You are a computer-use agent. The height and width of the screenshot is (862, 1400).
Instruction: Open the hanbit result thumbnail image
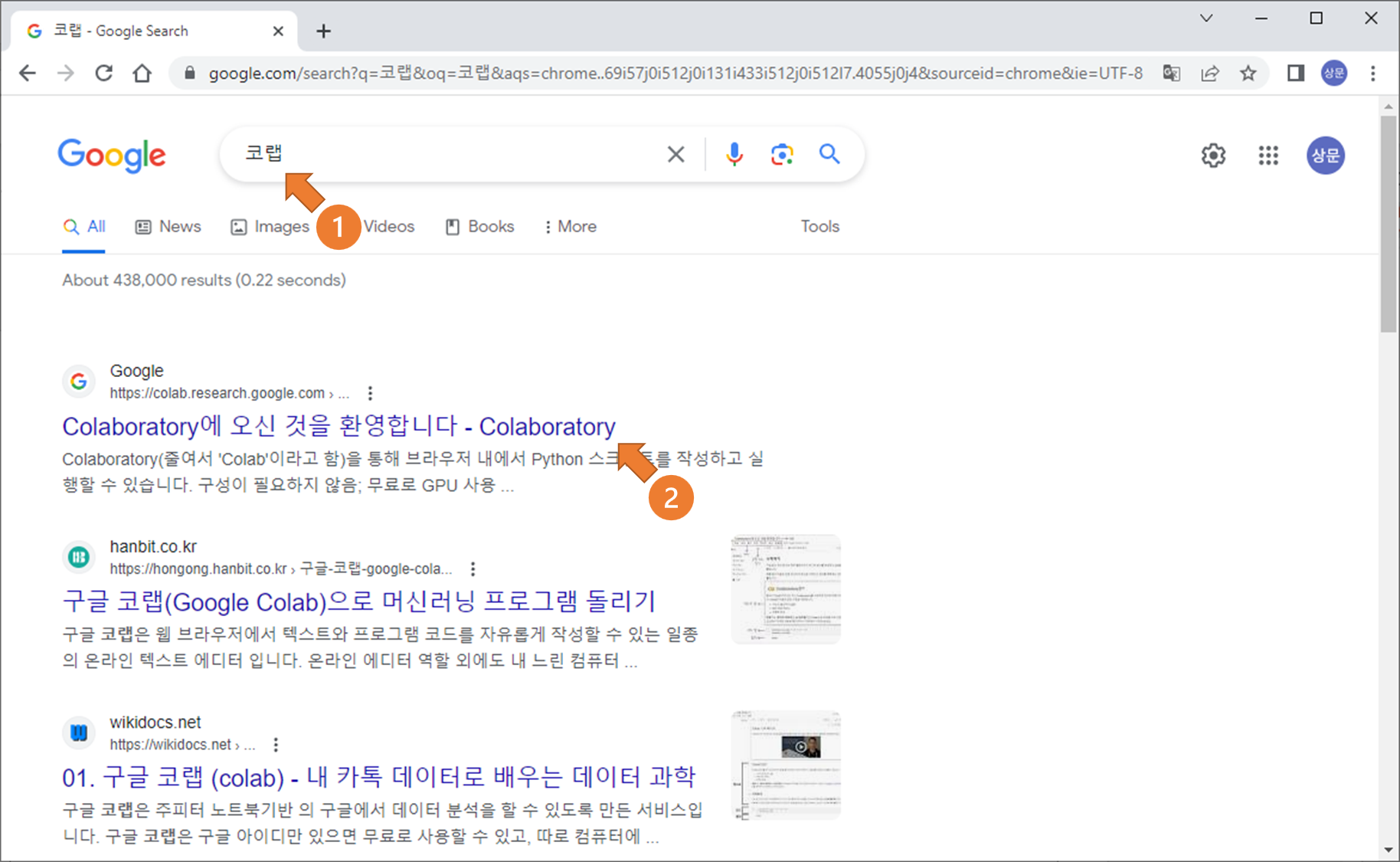[x=786, y=589]
